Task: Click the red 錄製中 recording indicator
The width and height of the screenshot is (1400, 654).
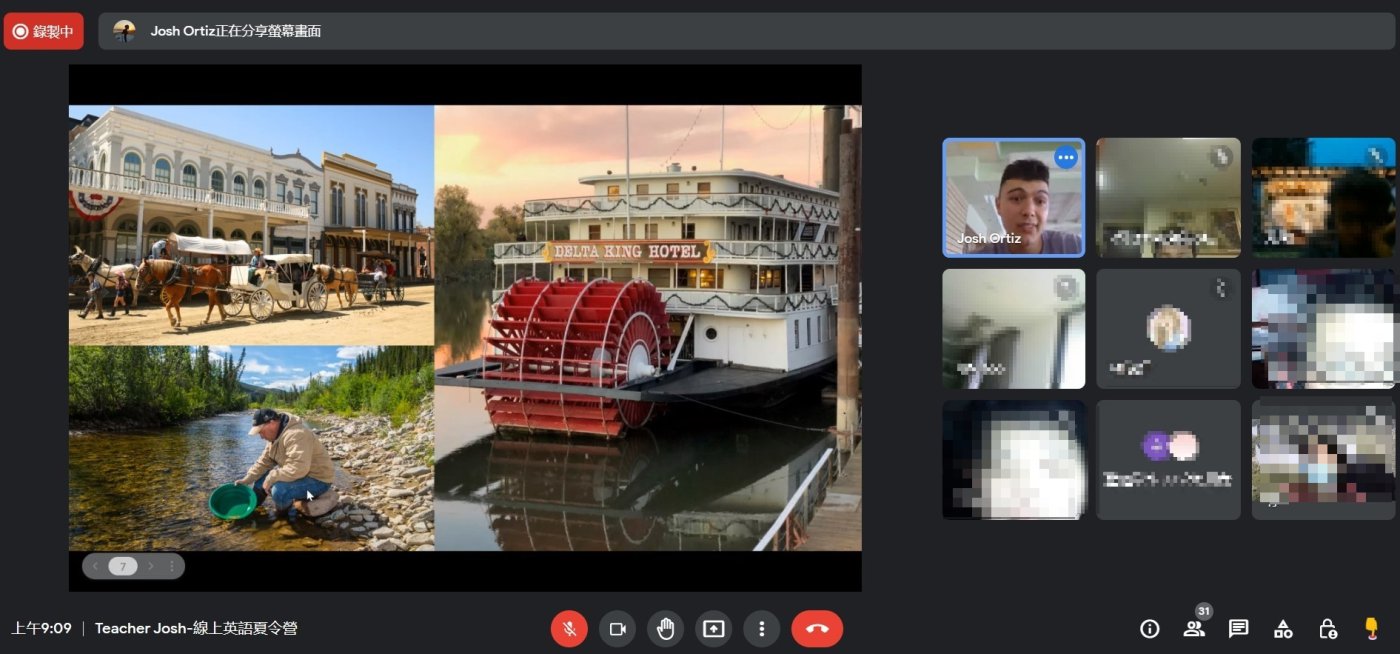Action: (x=44, y=31)
